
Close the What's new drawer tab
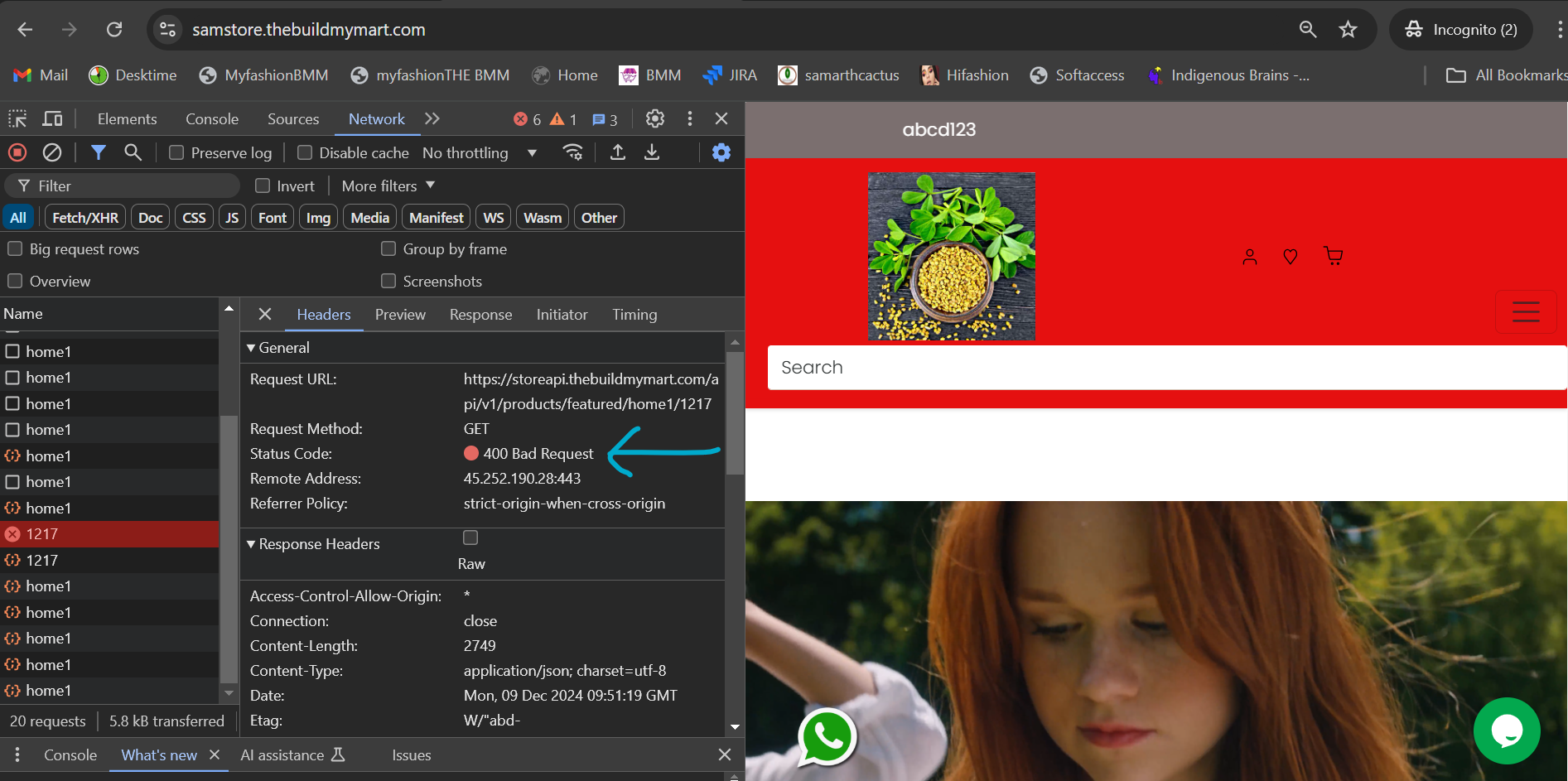click(215, 754)
